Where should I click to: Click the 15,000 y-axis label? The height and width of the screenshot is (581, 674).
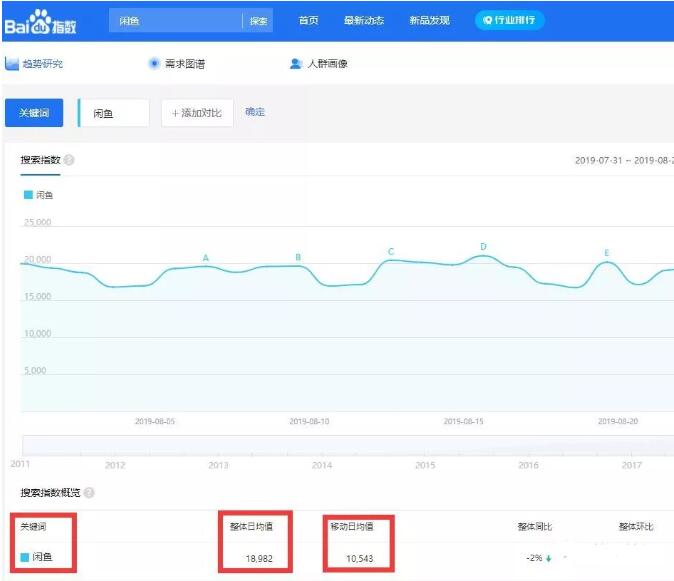pos(37,297)
